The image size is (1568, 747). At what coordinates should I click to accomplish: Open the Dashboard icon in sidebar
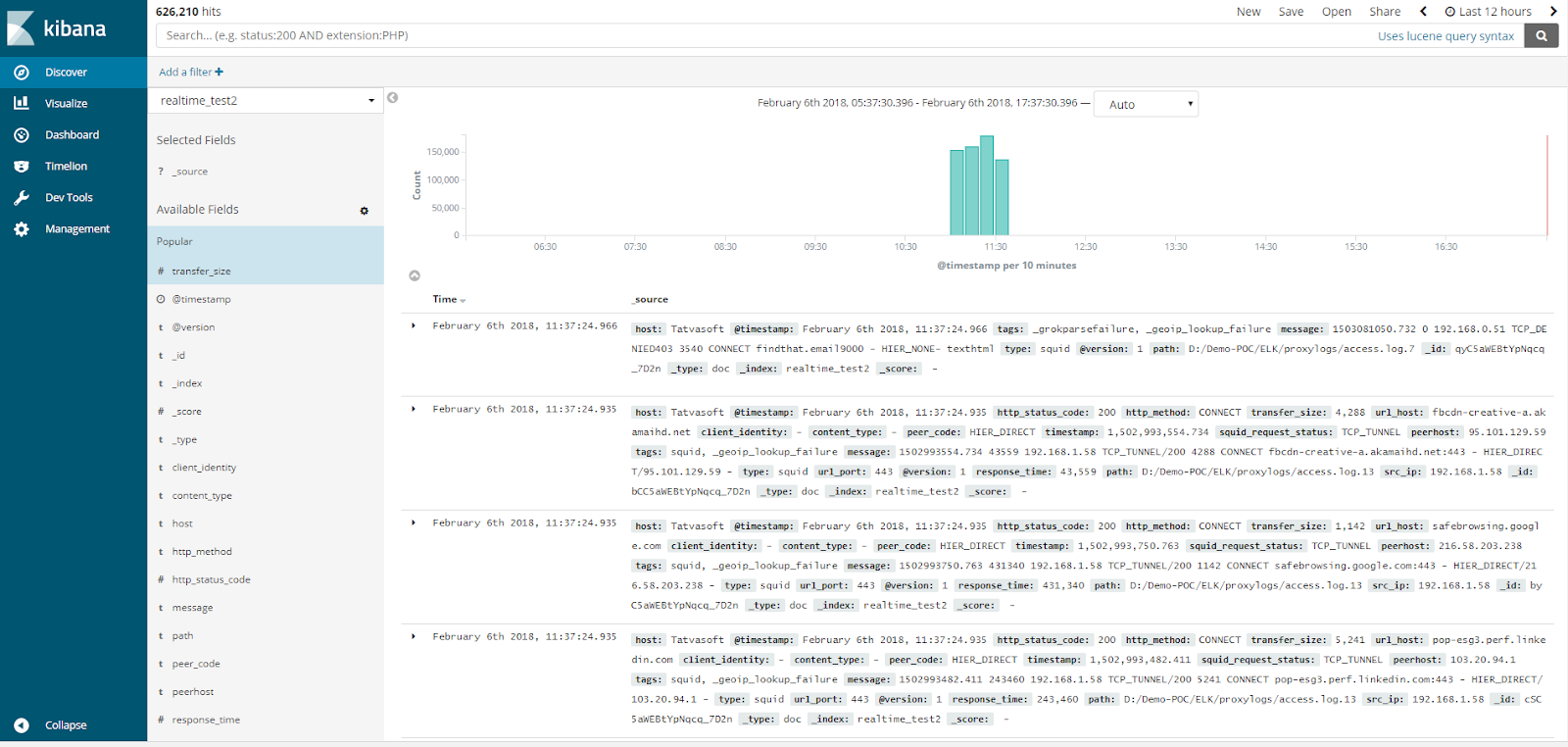click(x=22, y=134)
